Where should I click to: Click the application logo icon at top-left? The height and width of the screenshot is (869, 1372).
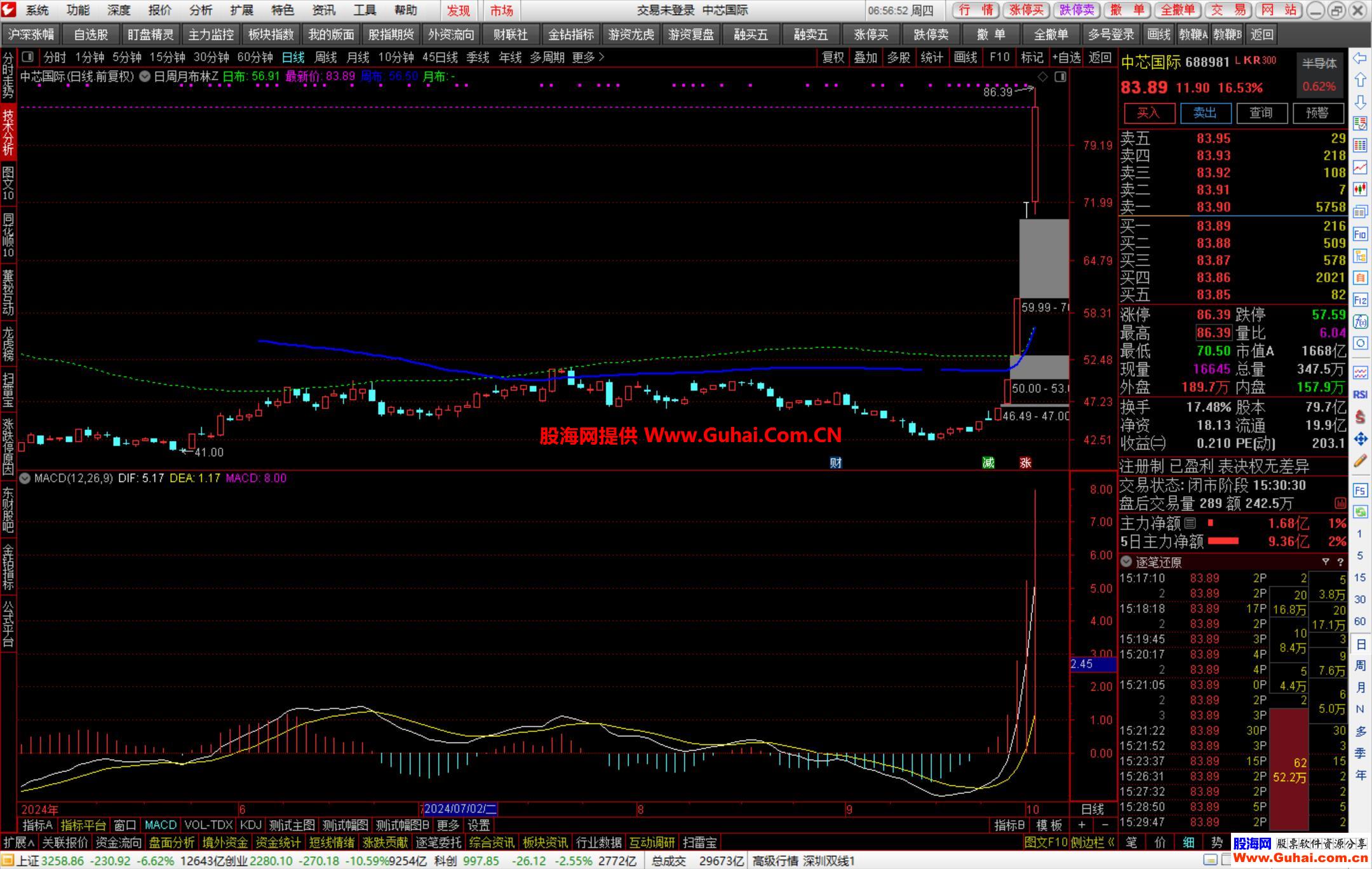(x=9, y=10)
